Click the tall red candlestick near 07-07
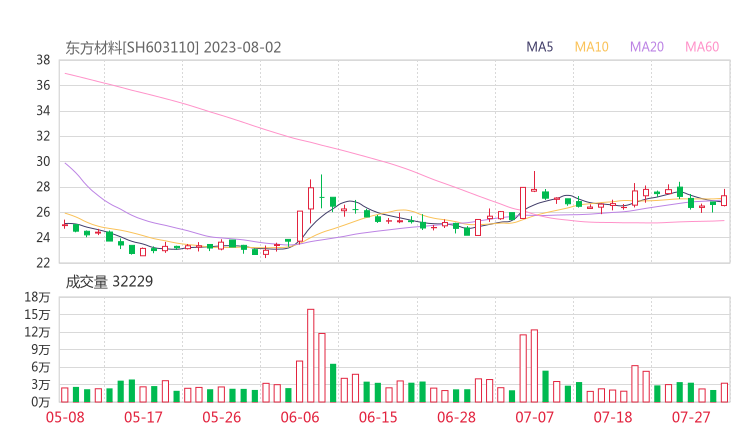 (523, 203)
